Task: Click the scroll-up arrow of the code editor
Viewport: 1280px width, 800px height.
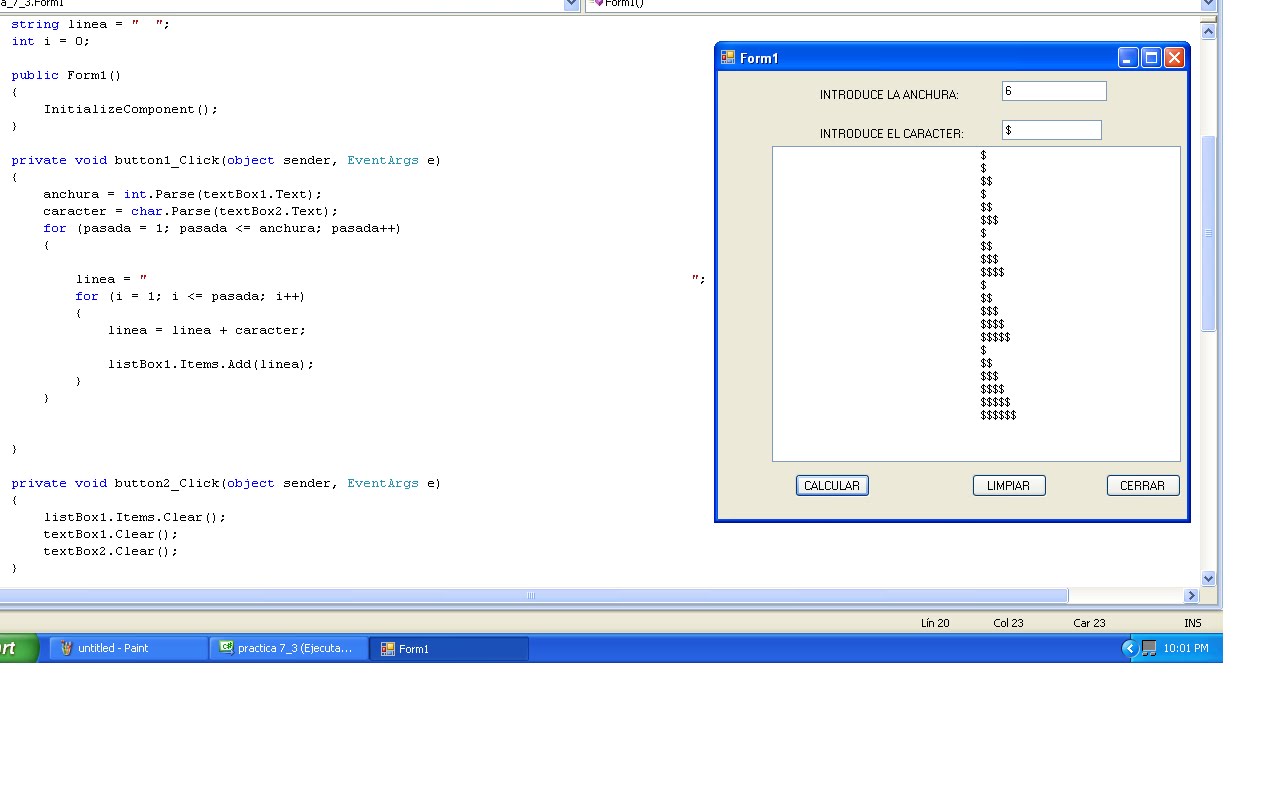Action: pos(1208,30)
